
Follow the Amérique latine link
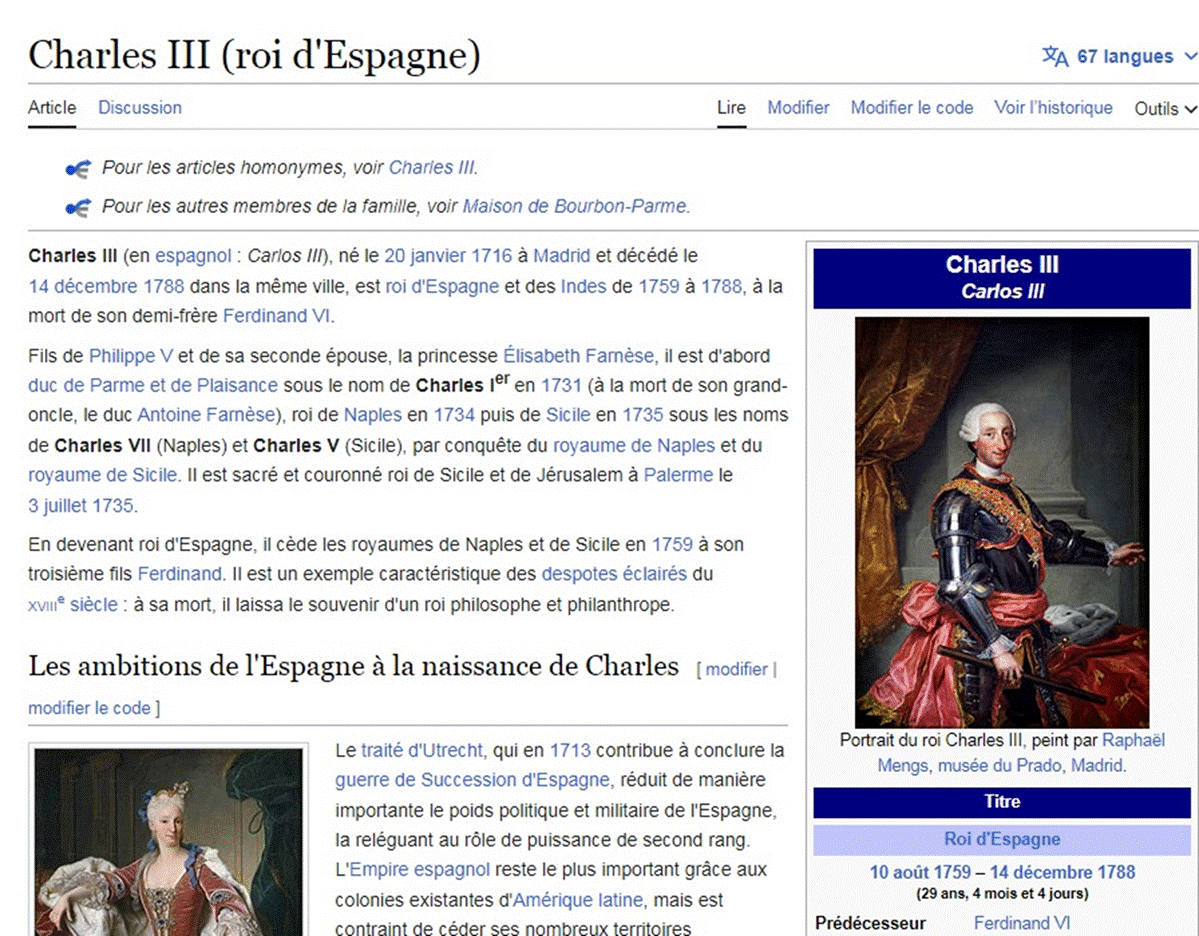pos(578,900)
